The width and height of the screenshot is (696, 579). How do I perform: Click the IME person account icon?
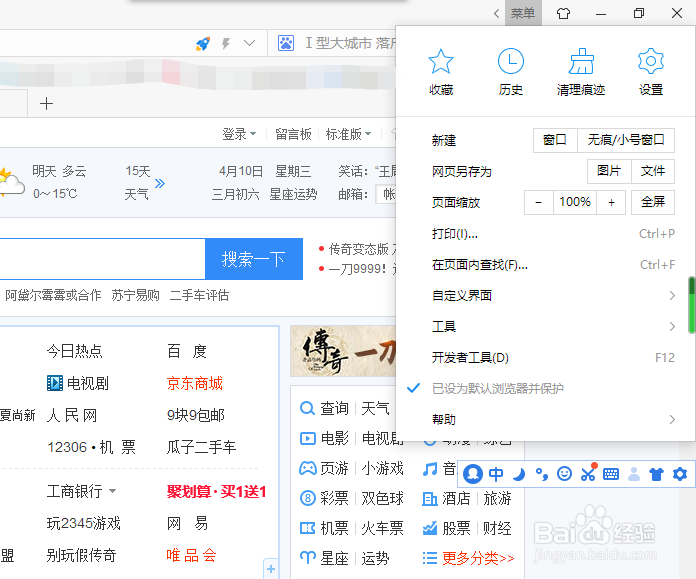point(634,474)
